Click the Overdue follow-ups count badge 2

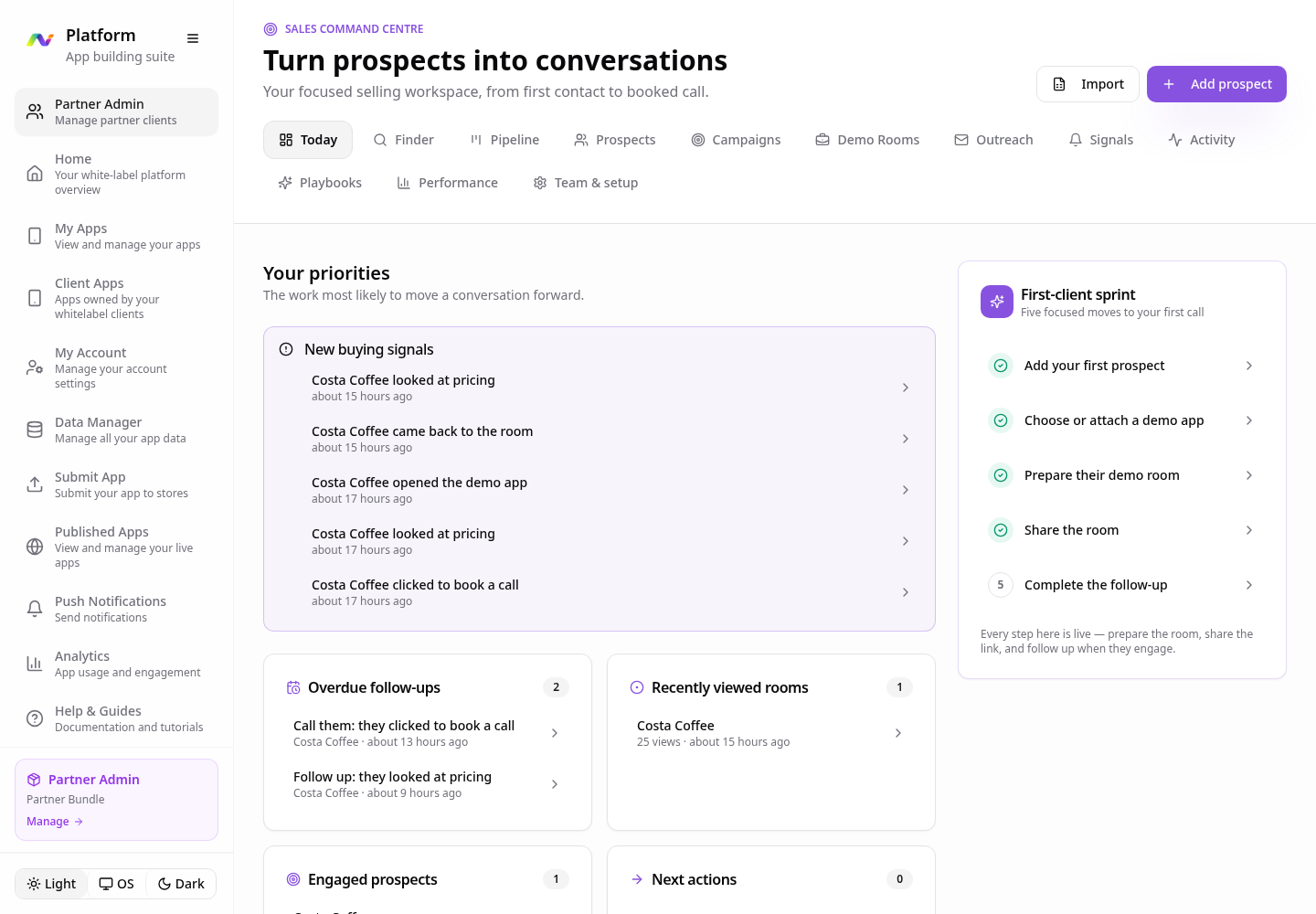click(556, 687)
